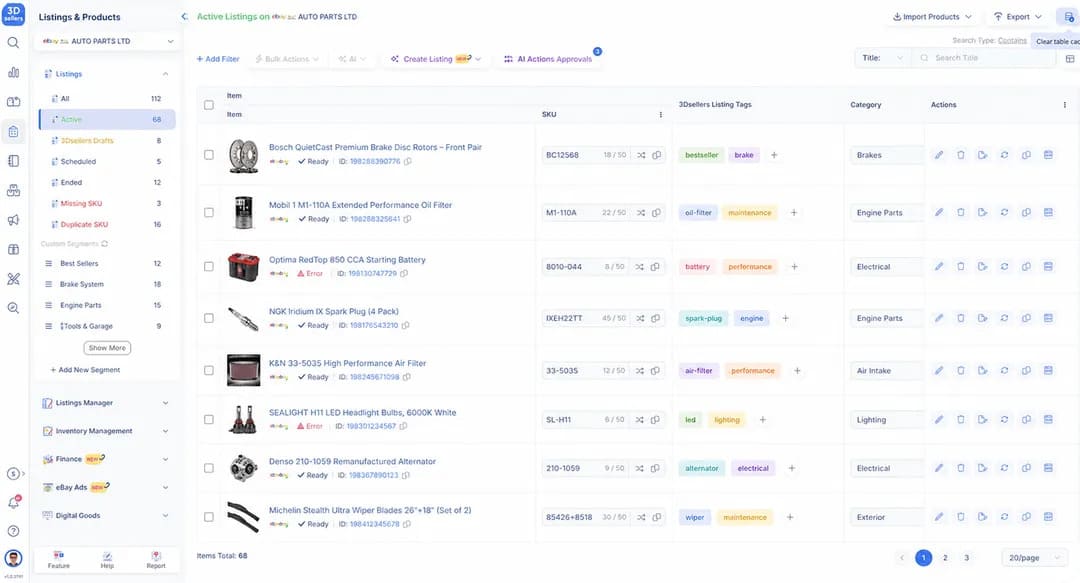
Task: Show Scheduled listings
Action: click(x=107, y=161)
